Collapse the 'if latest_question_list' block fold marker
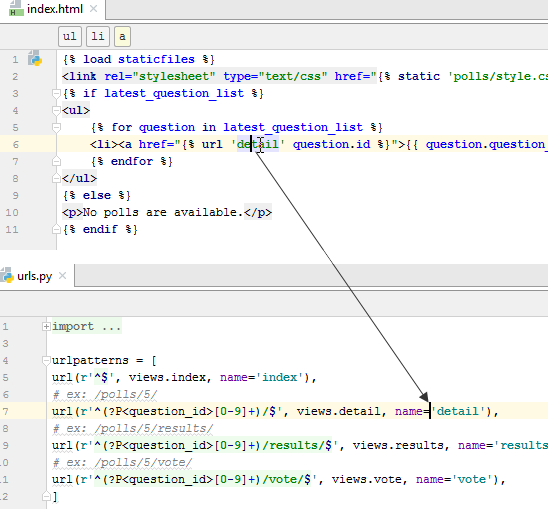This screenshot has width=548, height=509. click(x=56, y=93)
